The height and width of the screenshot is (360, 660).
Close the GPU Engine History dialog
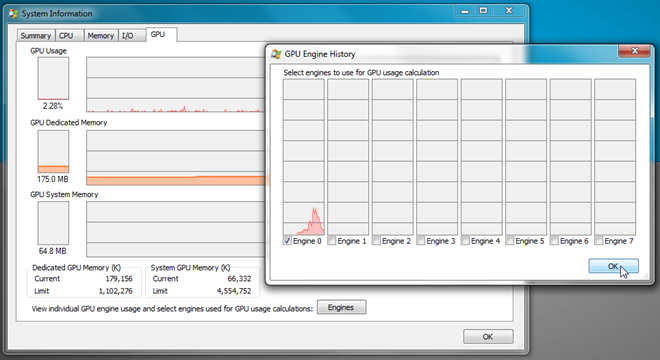[635, 51]
